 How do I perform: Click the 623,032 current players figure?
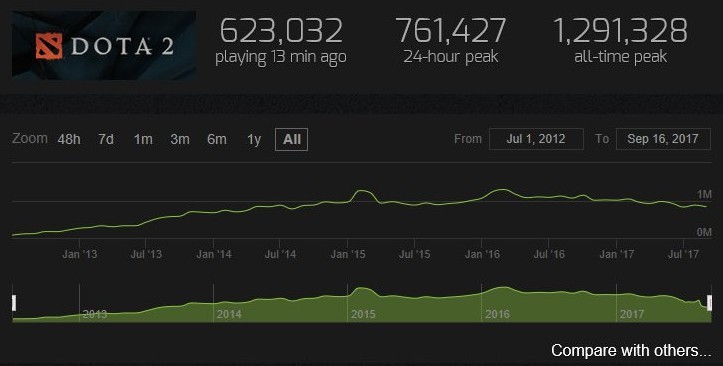point(281,31)
